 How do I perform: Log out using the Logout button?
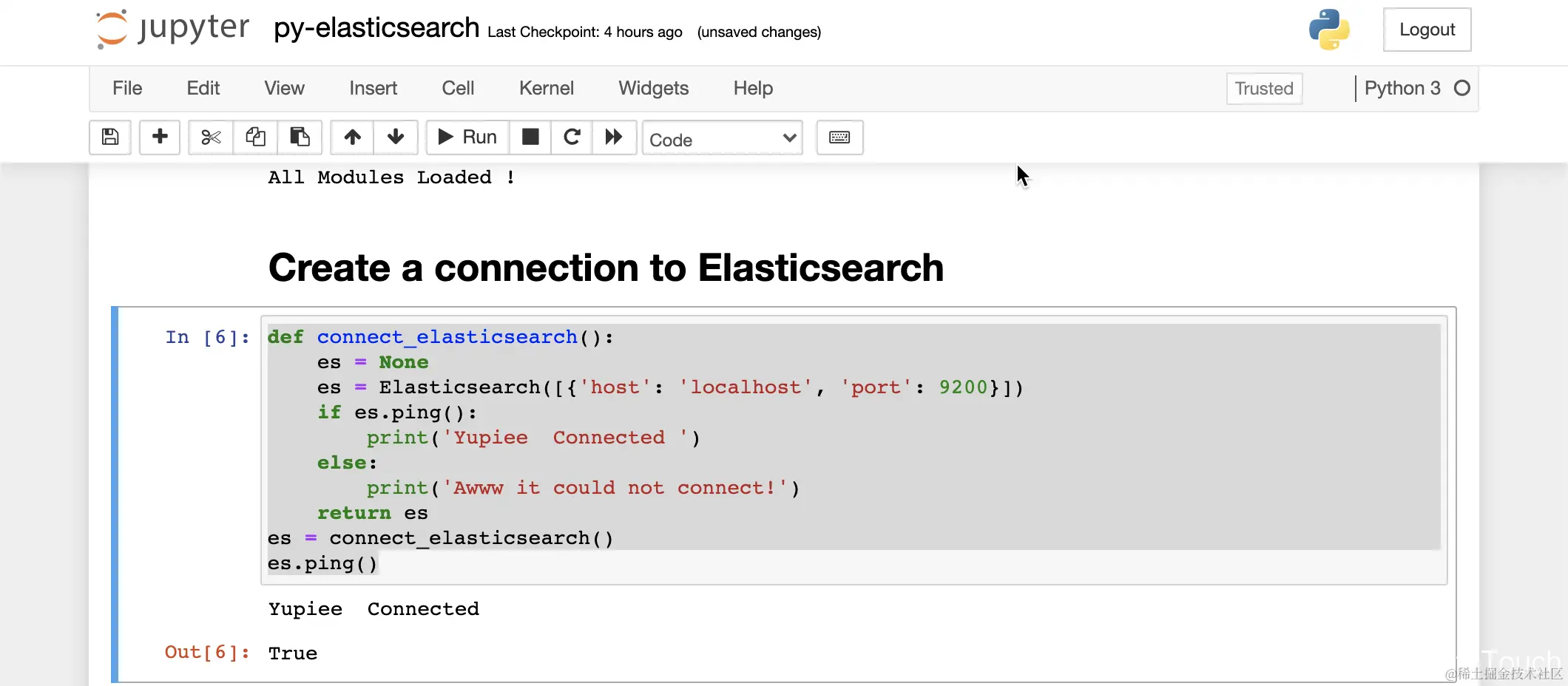[1427, 30]
